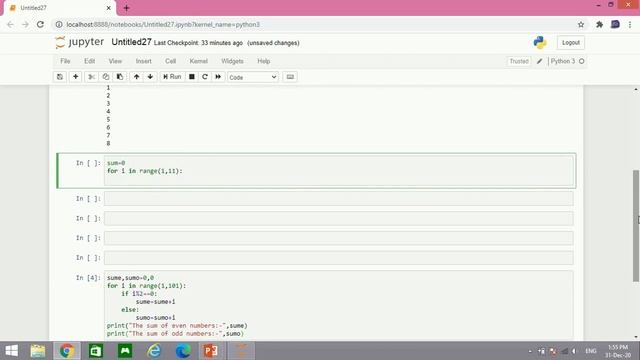Move selected cell up with the arrow icon

(136, 77)
